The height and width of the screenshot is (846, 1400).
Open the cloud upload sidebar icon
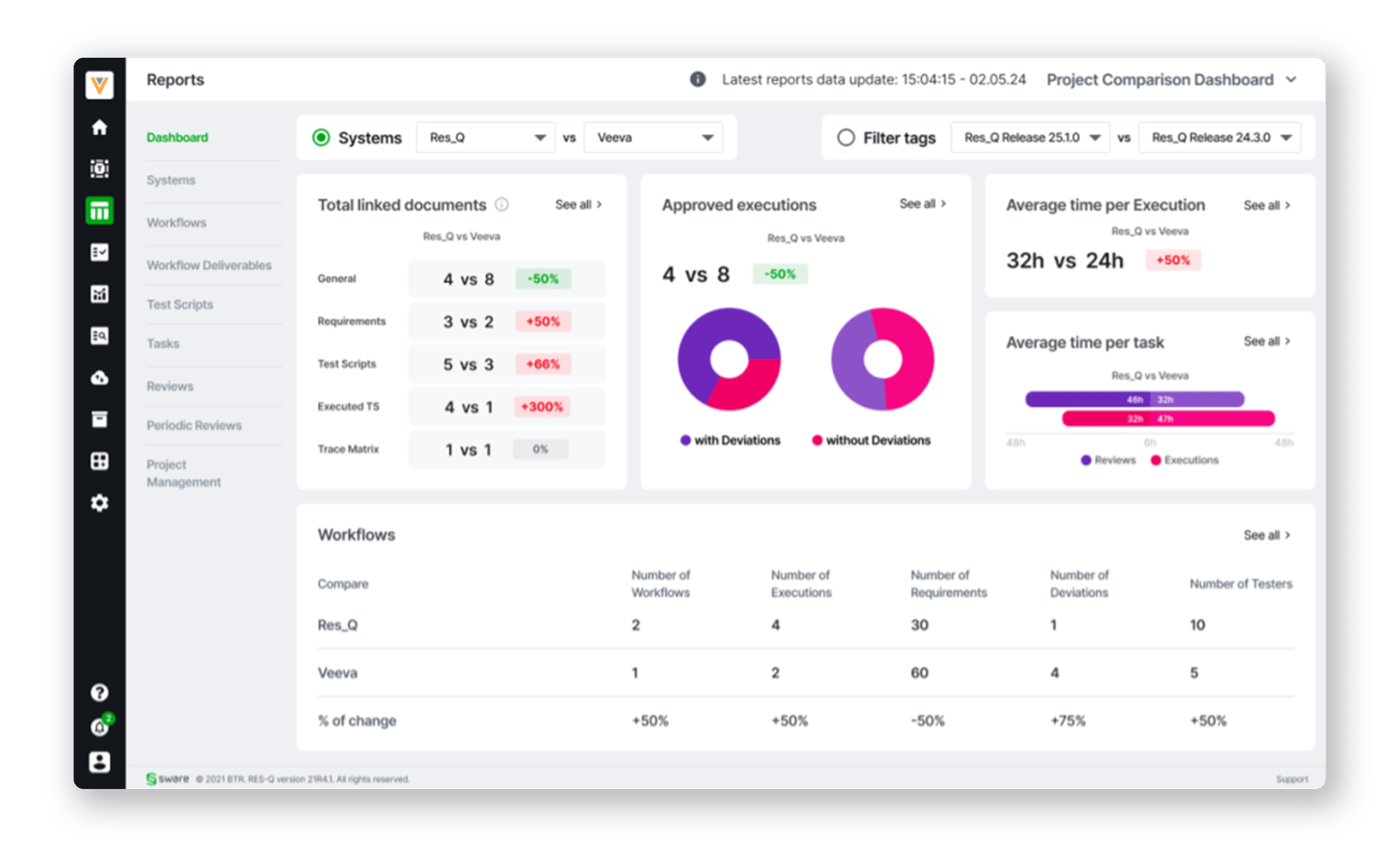[99, 378]
